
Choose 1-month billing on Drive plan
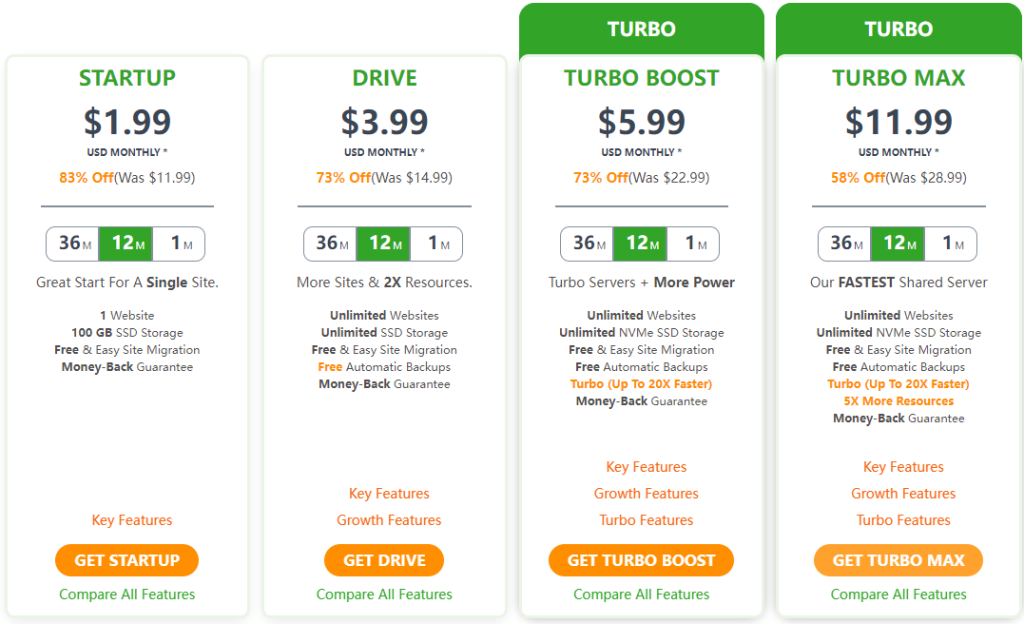[436, 243]
